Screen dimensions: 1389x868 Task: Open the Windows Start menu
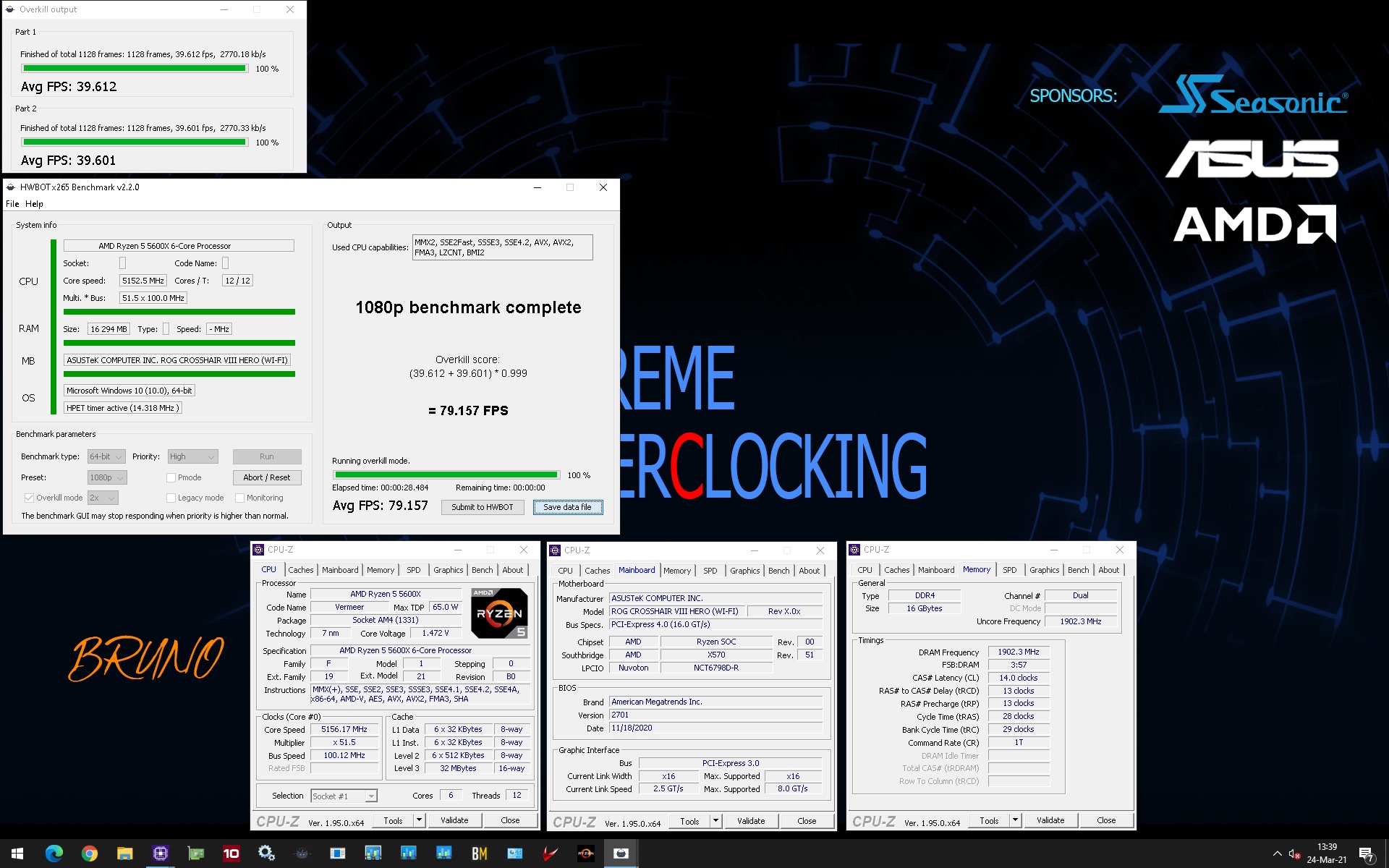click(x=17, y=854)
